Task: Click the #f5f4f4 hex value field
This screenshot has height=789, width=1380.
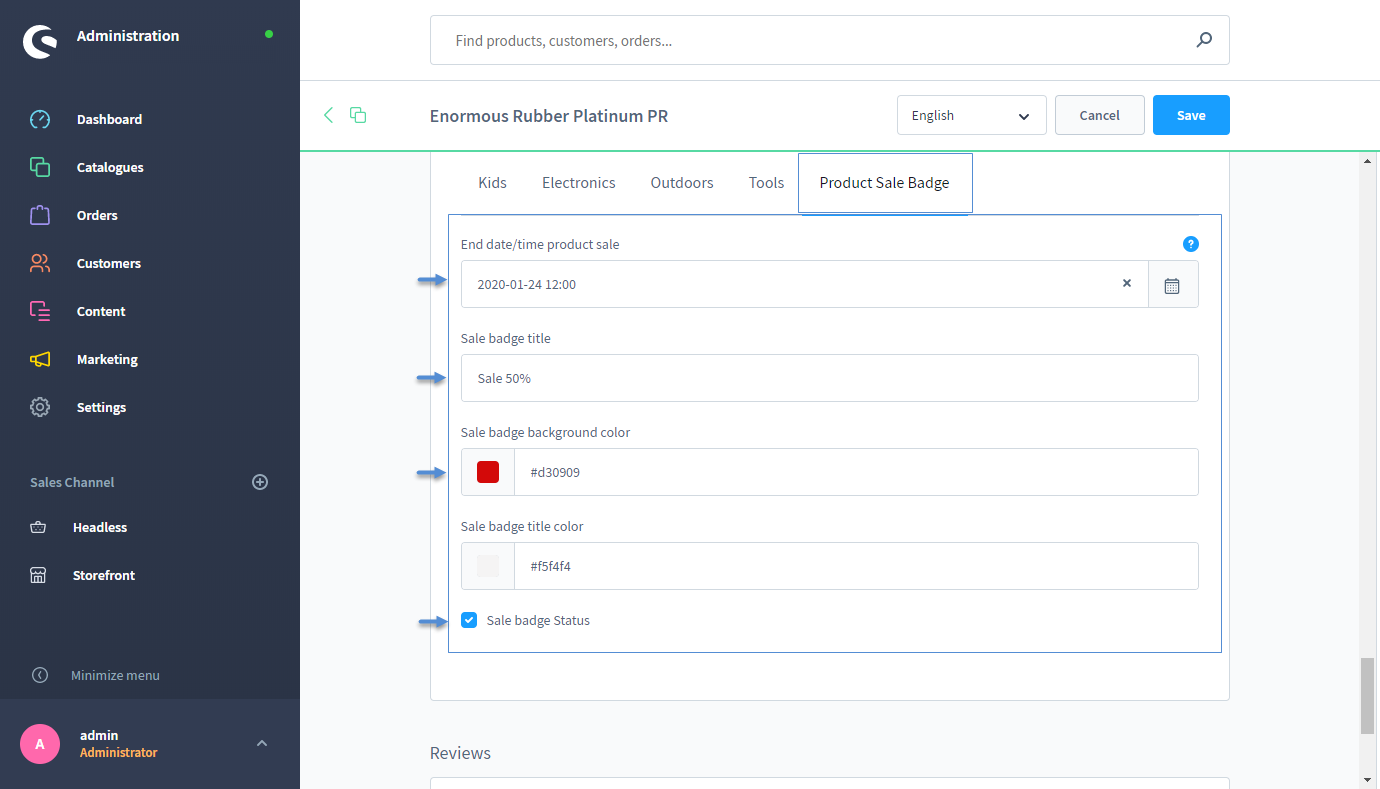Action: [x=856, y=566]
